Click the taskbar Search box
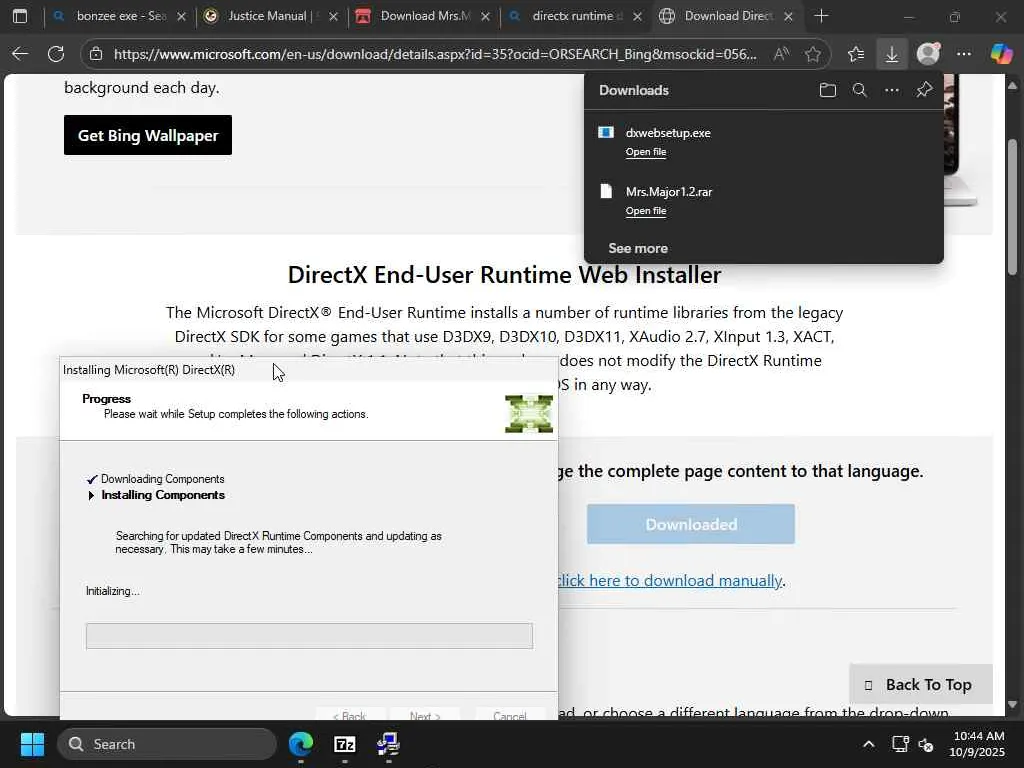The width and height of the screenshot is (1024, 768). coord(167,744)
